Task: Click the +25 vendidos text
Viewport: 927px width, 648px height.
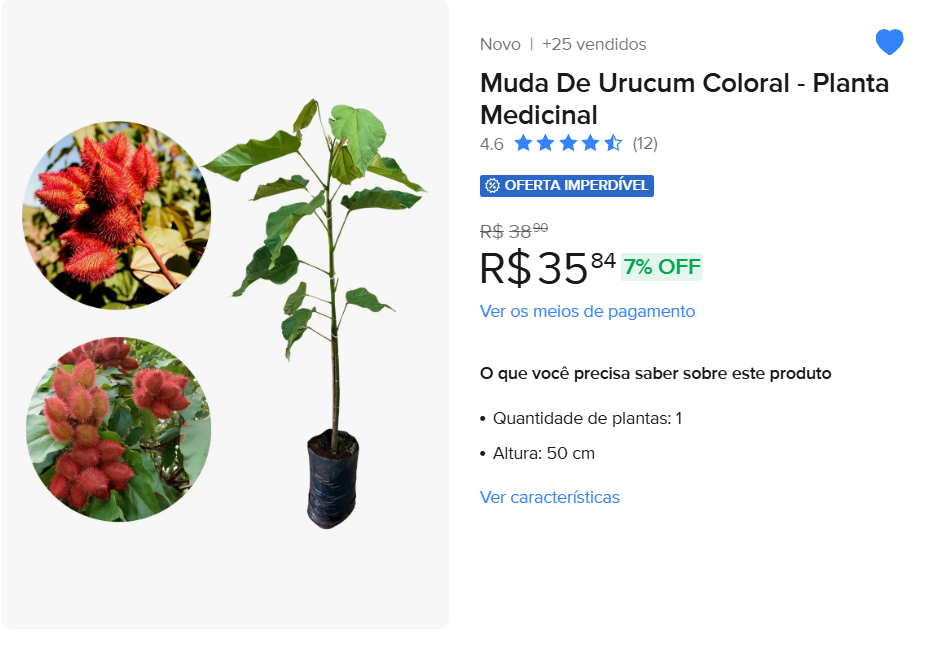Action: pos(594,44)
